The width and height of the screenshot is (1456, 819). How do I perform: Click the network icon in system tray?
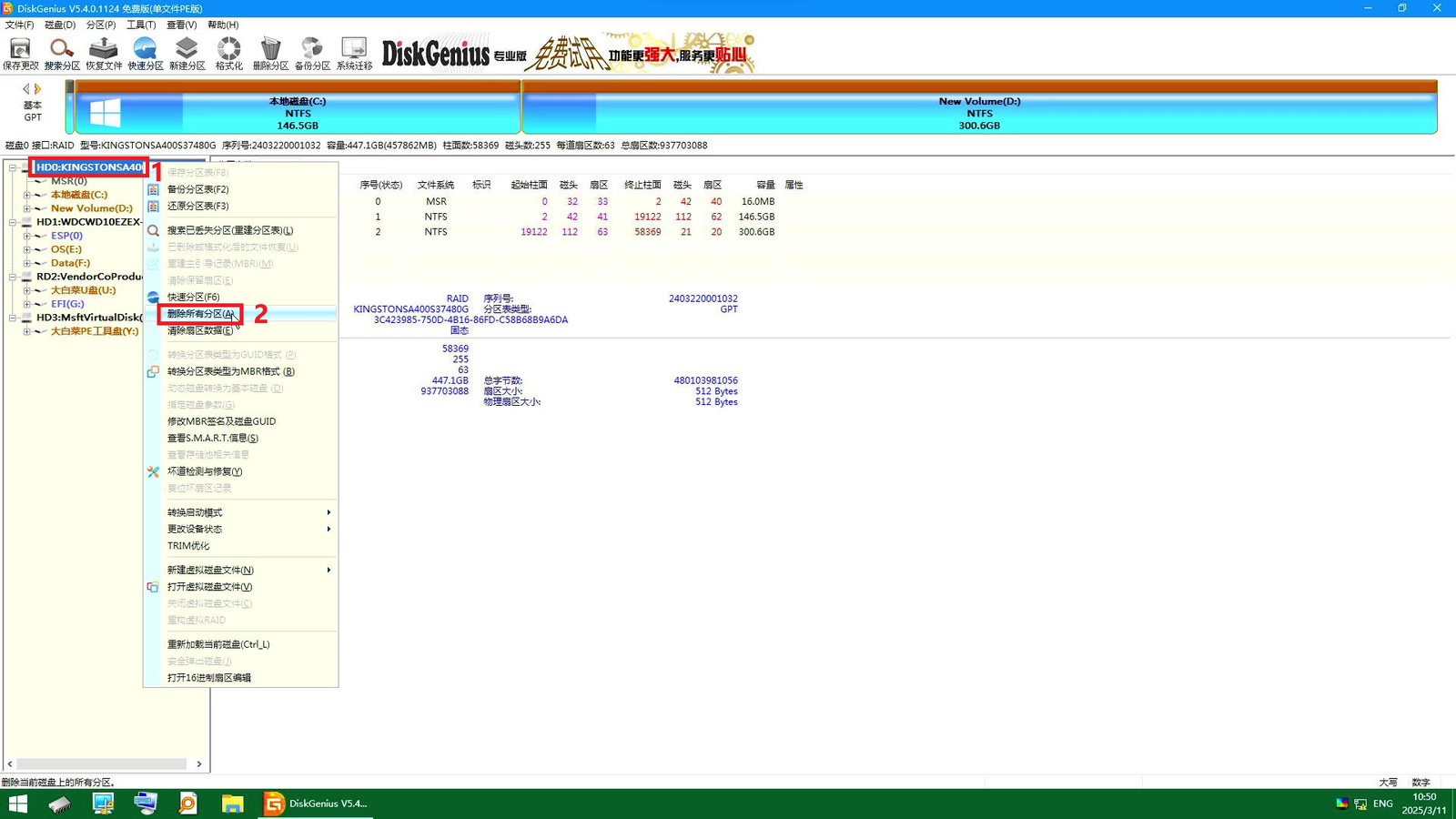point(1360,804)
